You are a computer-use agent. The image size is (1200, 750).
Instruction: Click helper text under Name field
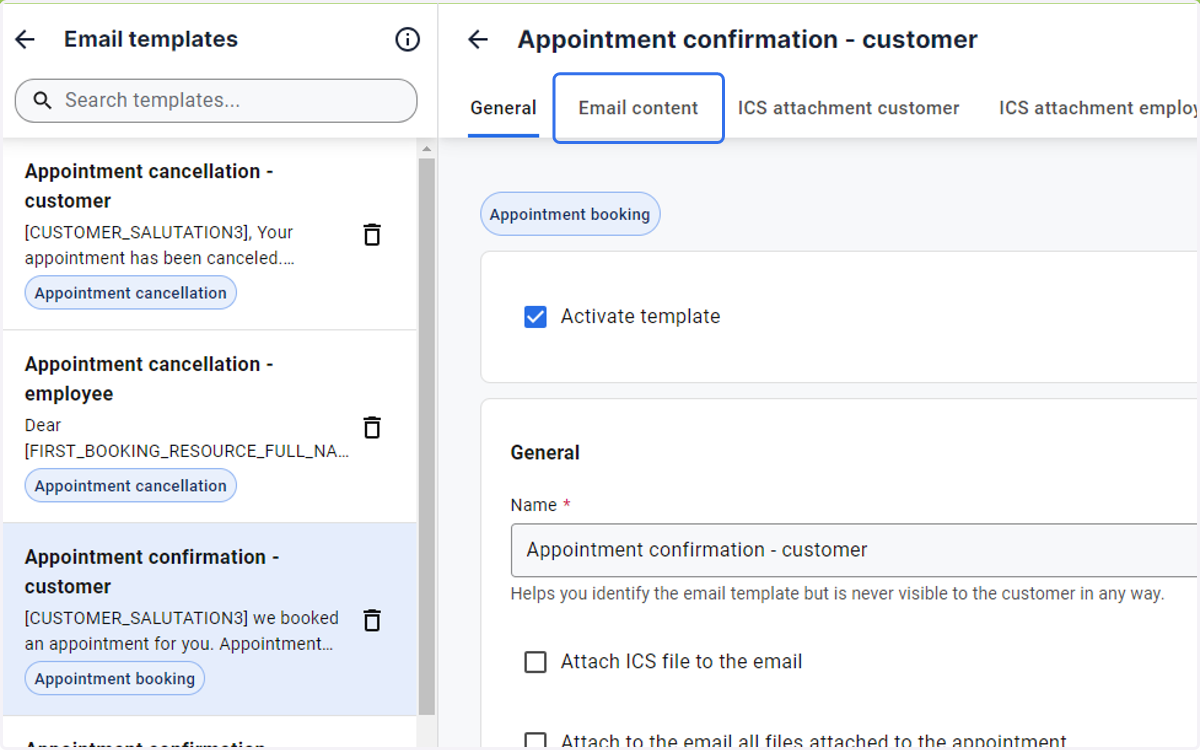(x=837, y=594)
